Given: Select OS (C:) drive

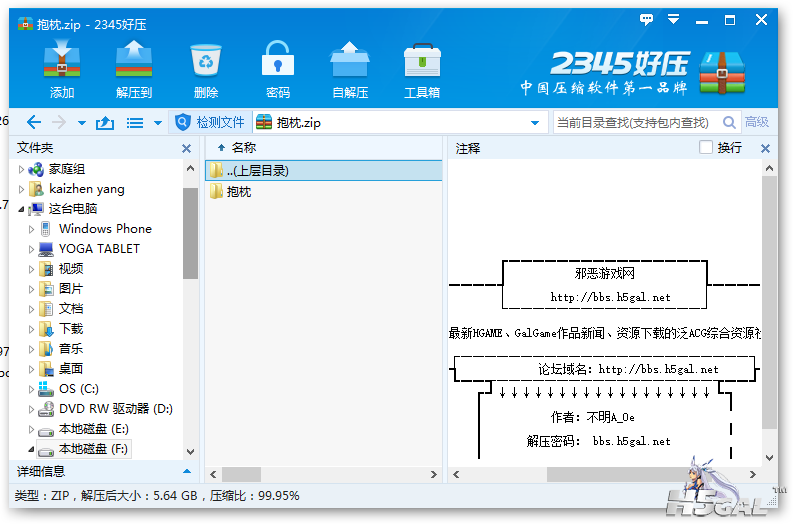Looking at the screenshot, I should (x=79, y=388).
